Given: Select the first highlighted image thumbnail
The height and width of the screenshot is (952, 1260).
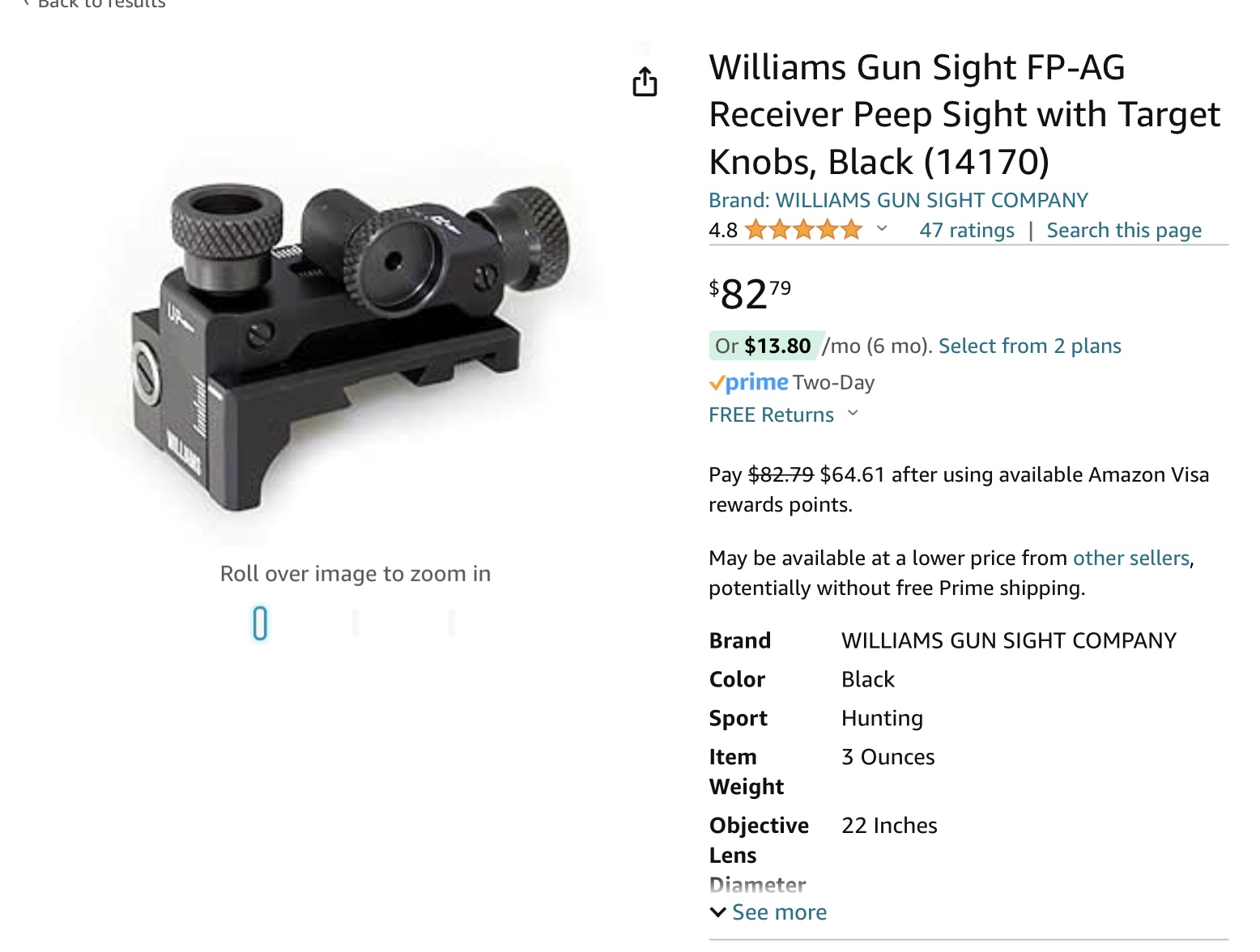Looking at the screenshot, I should pyautogui.click(x=260, y=623).
